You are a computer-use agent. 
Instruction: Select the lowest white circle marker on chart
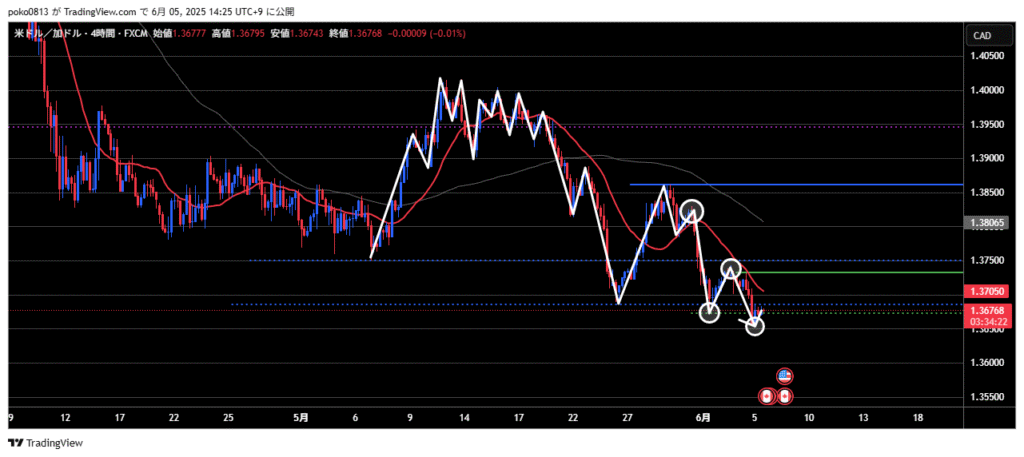(755, 325)
